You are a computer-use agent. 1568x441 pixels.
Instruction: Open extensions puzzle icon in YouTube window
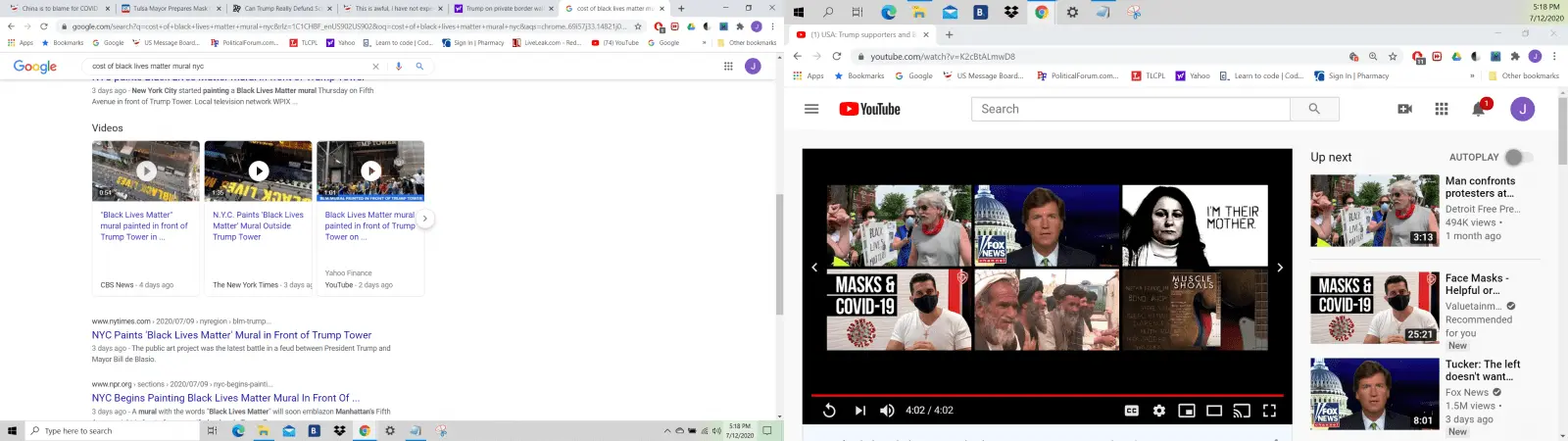[1515, 57]
